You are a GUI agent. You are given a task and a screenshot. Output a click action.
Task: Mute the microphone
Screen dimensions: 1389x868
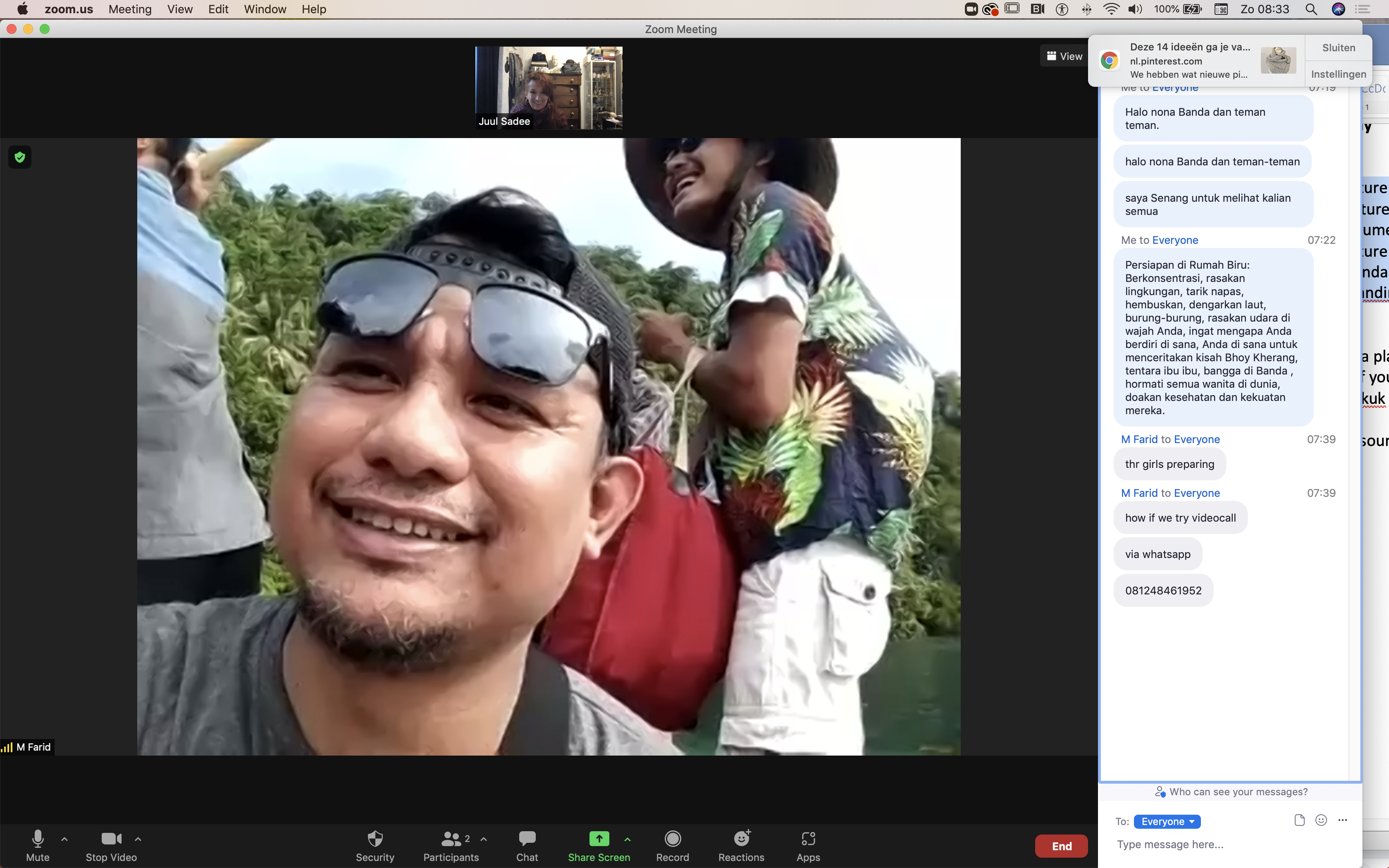click(x=38, y=845)
